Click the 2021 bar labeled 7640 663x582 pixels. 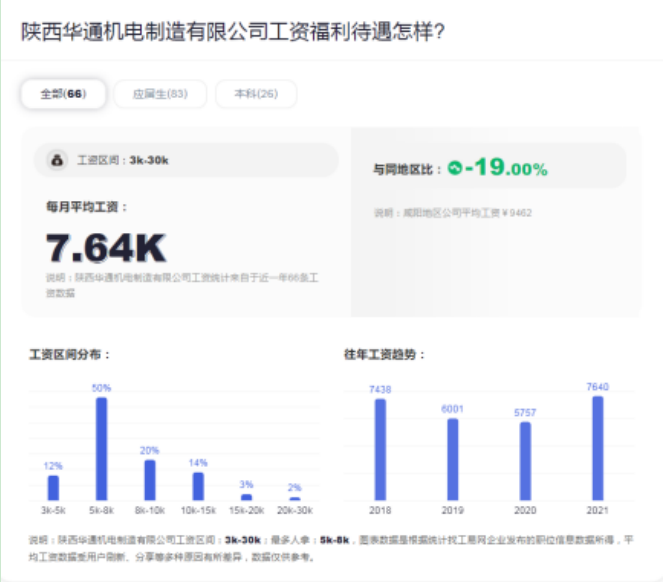tap(598, 448)
